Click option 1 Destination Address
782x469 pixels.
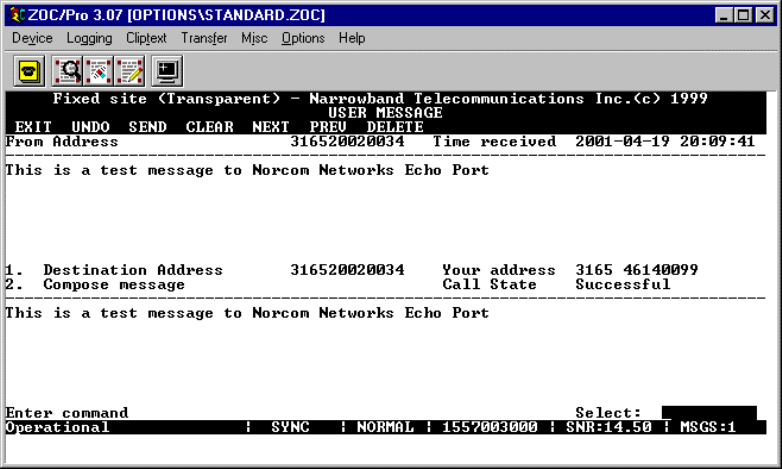[x=114, y=270]
